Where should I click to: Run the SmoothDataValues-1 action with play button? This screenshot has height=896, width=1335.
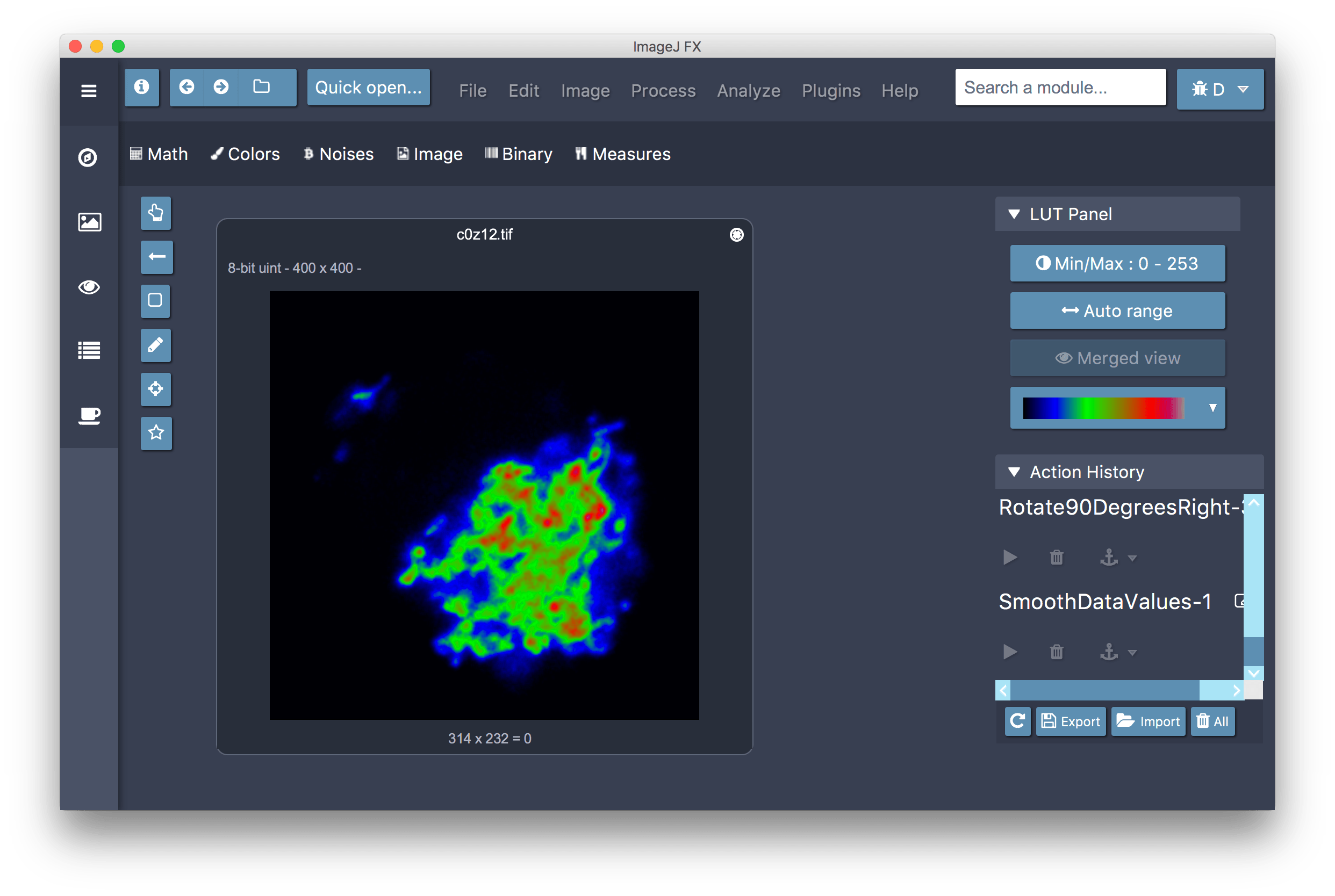tap(1010, 652)
